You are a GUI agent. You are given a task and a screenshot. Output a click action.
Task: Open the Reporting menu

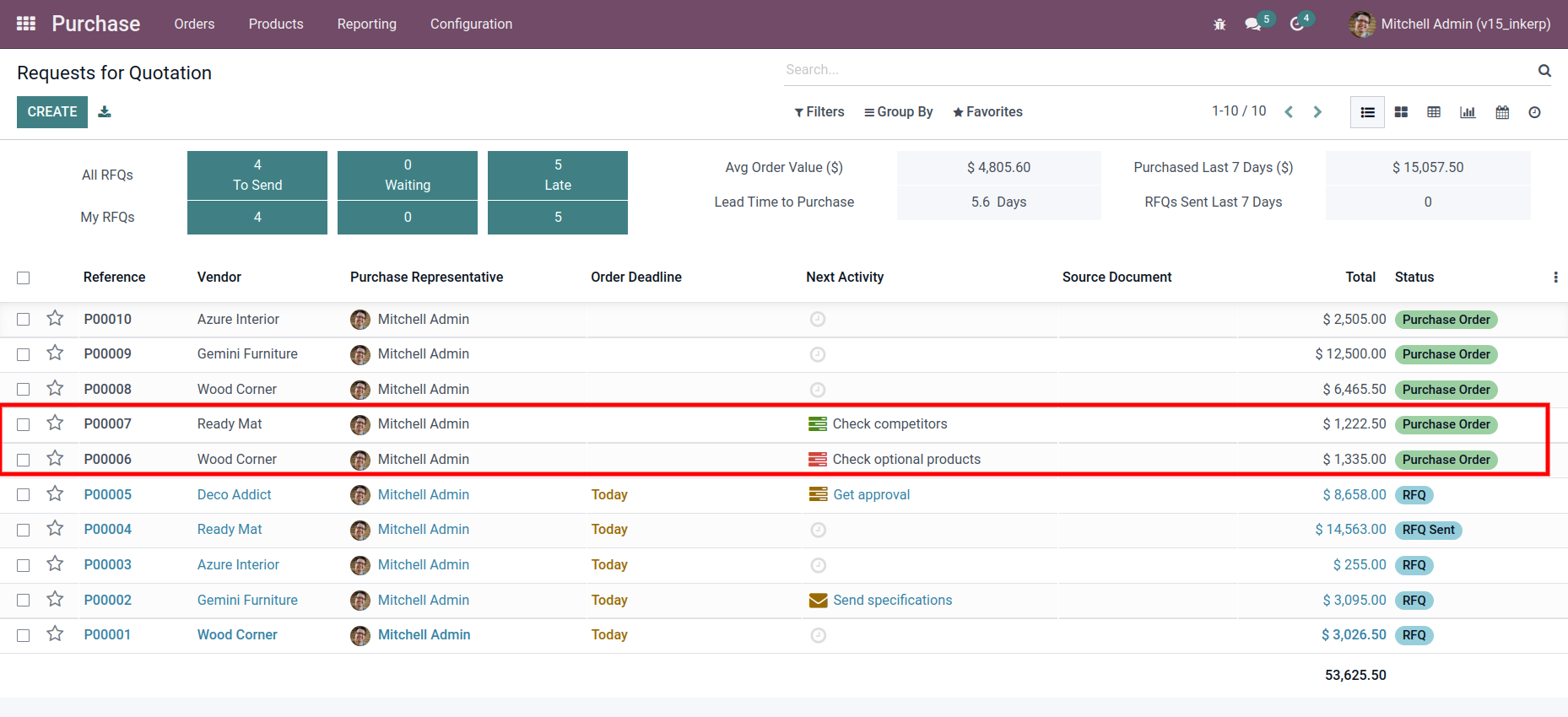tap(367, 24)
